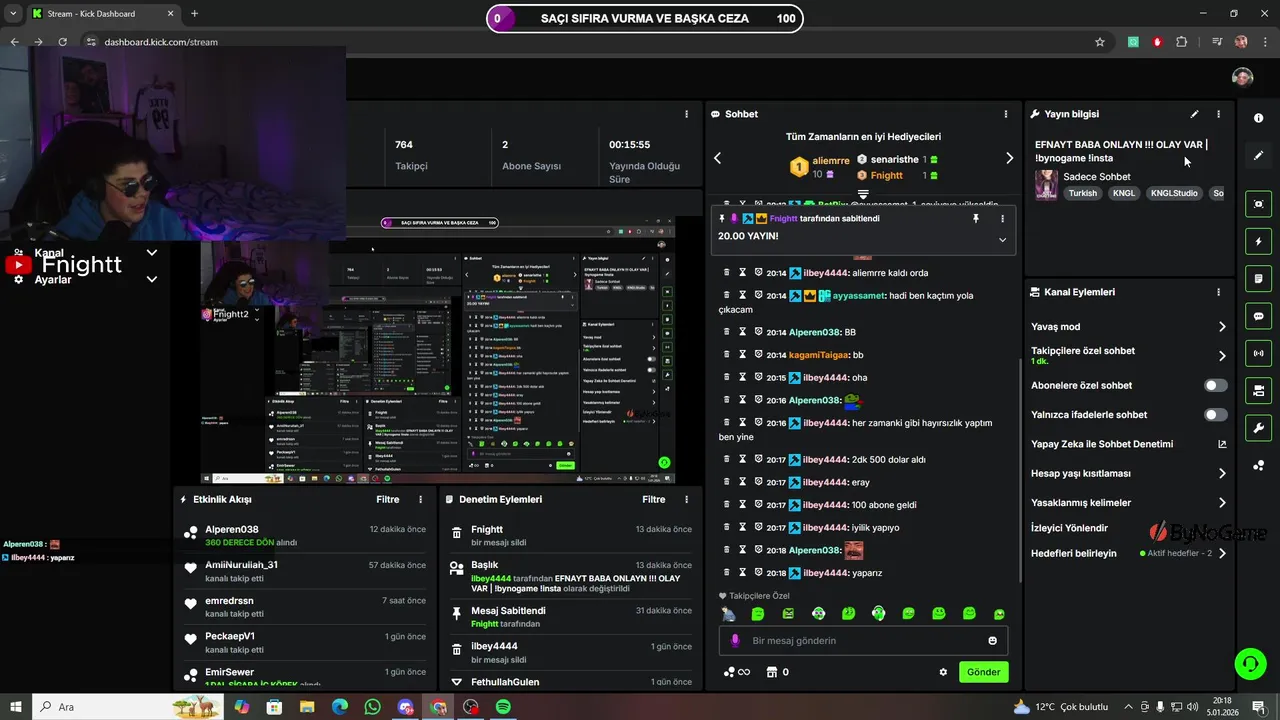Open Filtre in Etkinlik Akışı panel
This screenshot has height=720, width=1280.
pyautogui.click(x=388, y=499)
